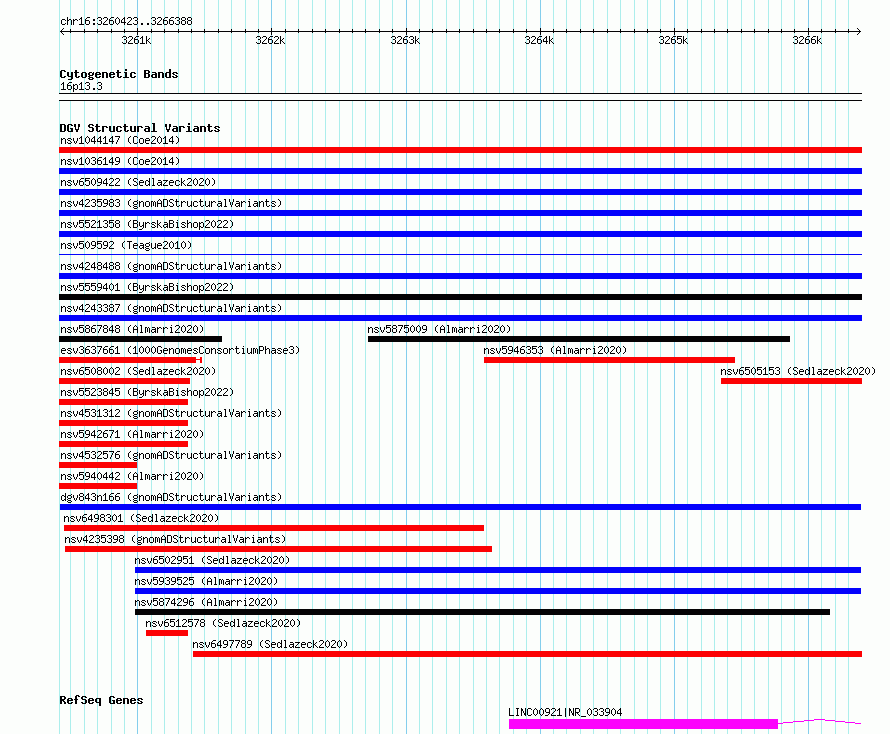The width and height of the screenshot is (890, 734).
Task: Click nsv6512578 (Sedlazeck2020) label
Action: pyautogui.click(x=223, y=623)
